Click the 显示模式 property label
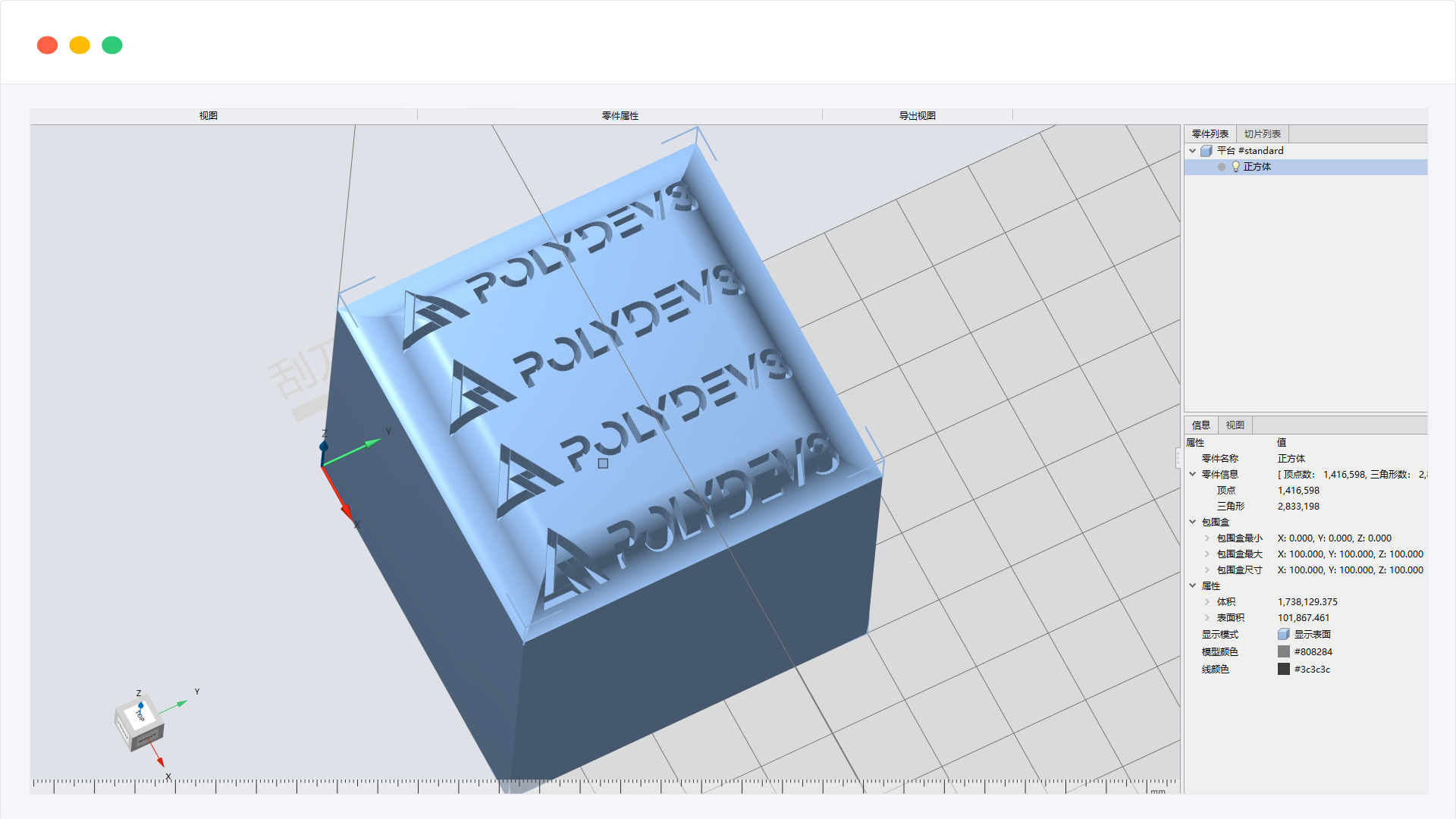This screenshot has height=819, width=1456. coord(1220,635)
